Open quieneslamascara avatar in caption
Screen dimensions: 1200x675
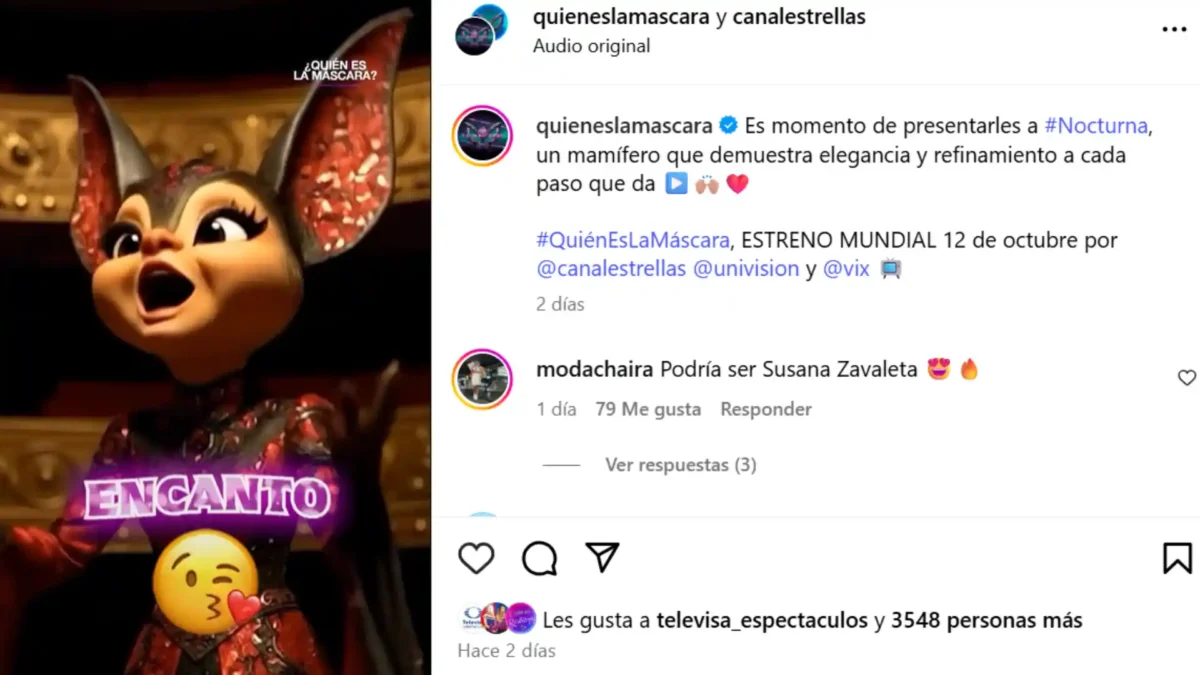point(482,135)
